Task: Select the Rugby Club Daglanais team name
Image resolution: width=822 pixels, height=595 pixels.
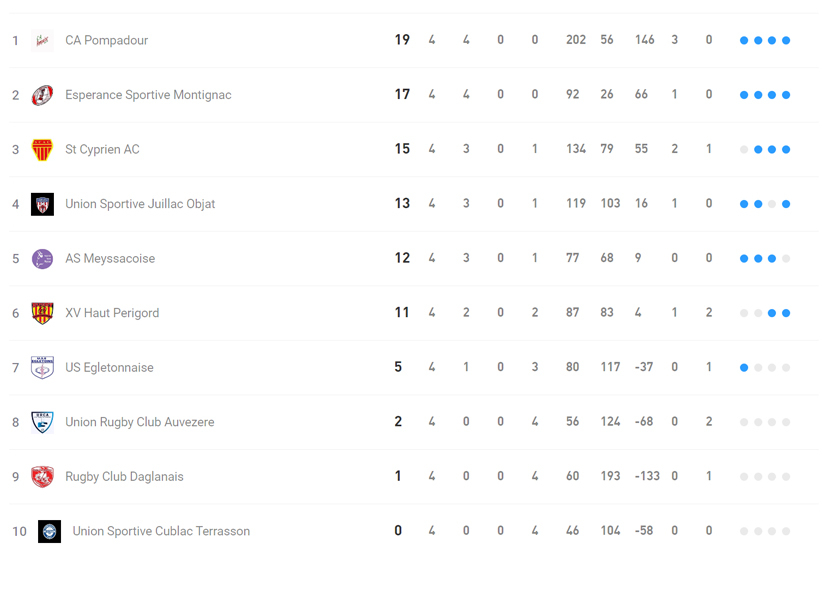Action: pos(124,477)
